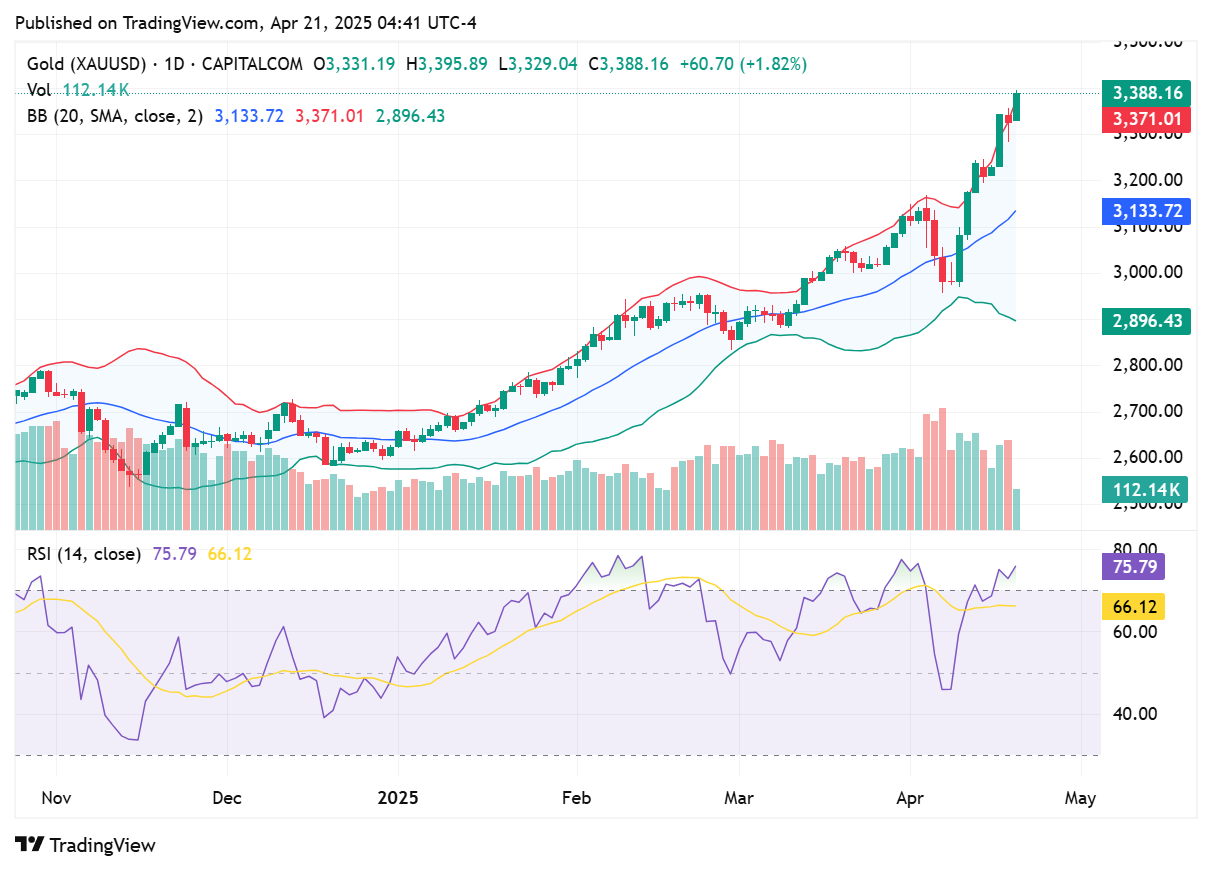Click the CAPITALCOM exchange label
The image size is (1212, 871).
251,62
